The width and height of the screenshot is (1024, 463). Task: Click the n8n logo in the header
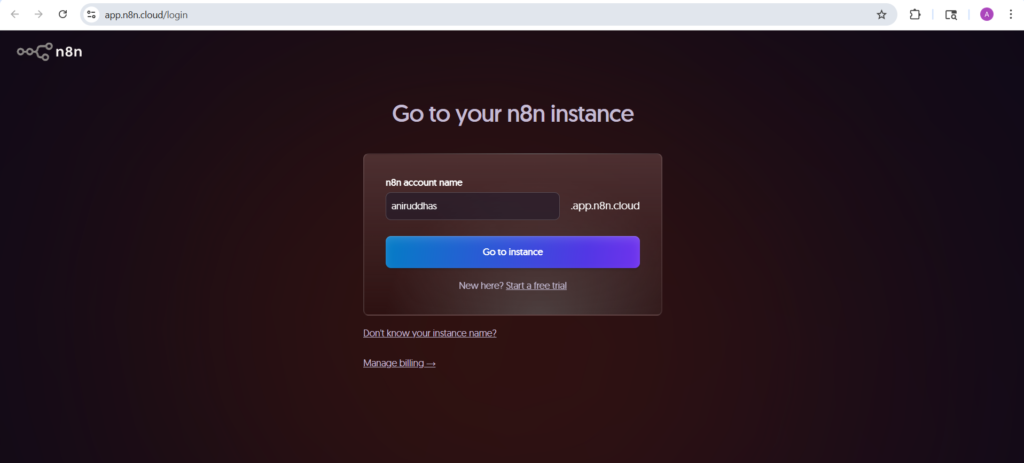pos(50,52)
